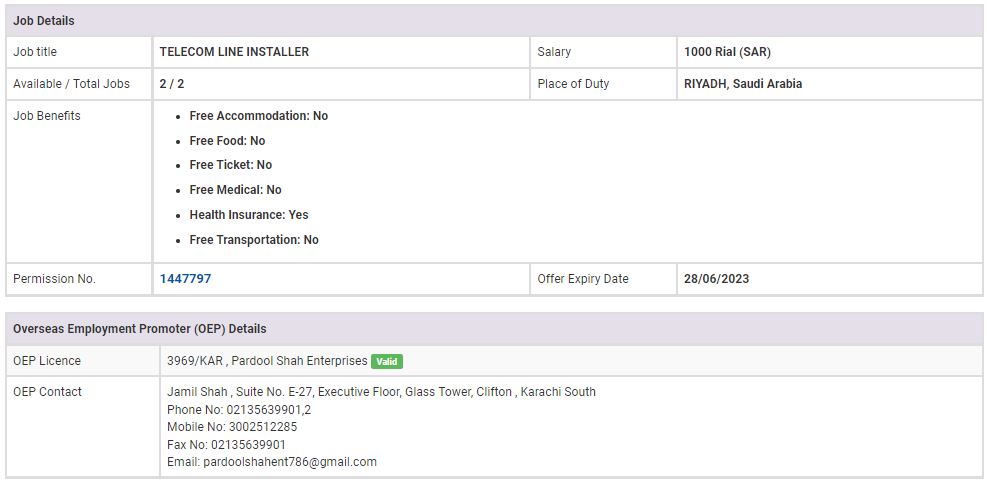Image resolution: width=987 pixels, height=483 pixels.
Task: Click the TELECOM LINE INSTALLER job title
Action: coord(234,52)
